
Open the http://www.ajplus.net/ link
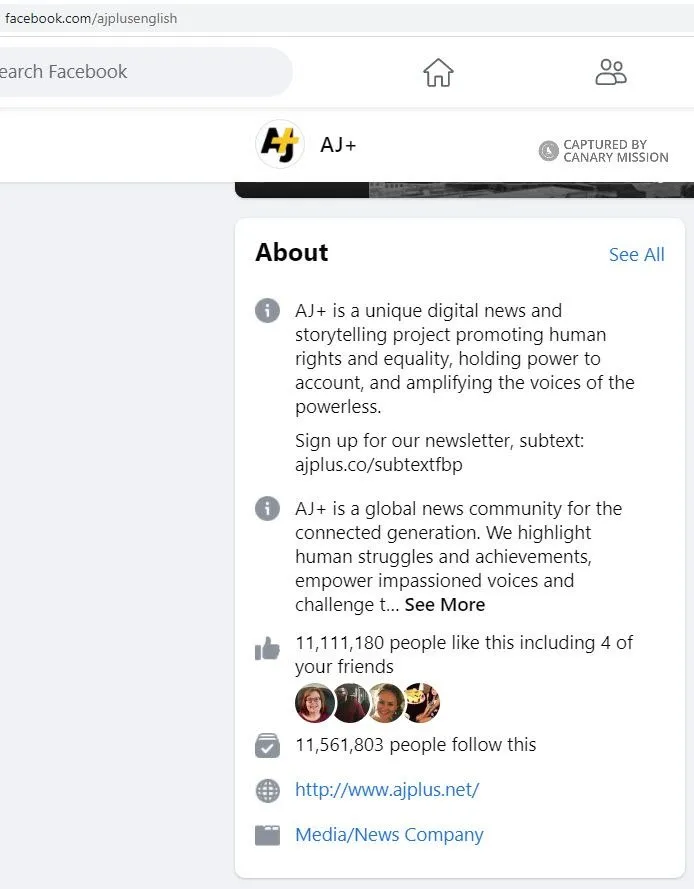click(x=387, y=790)
